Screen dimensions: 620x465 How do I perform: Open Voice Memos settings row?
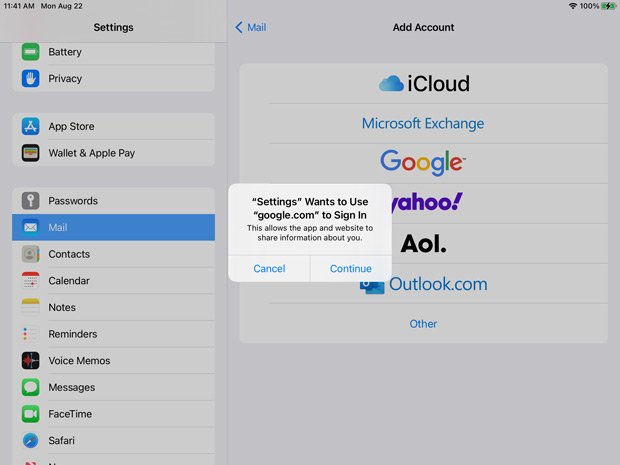coord(113,361)
